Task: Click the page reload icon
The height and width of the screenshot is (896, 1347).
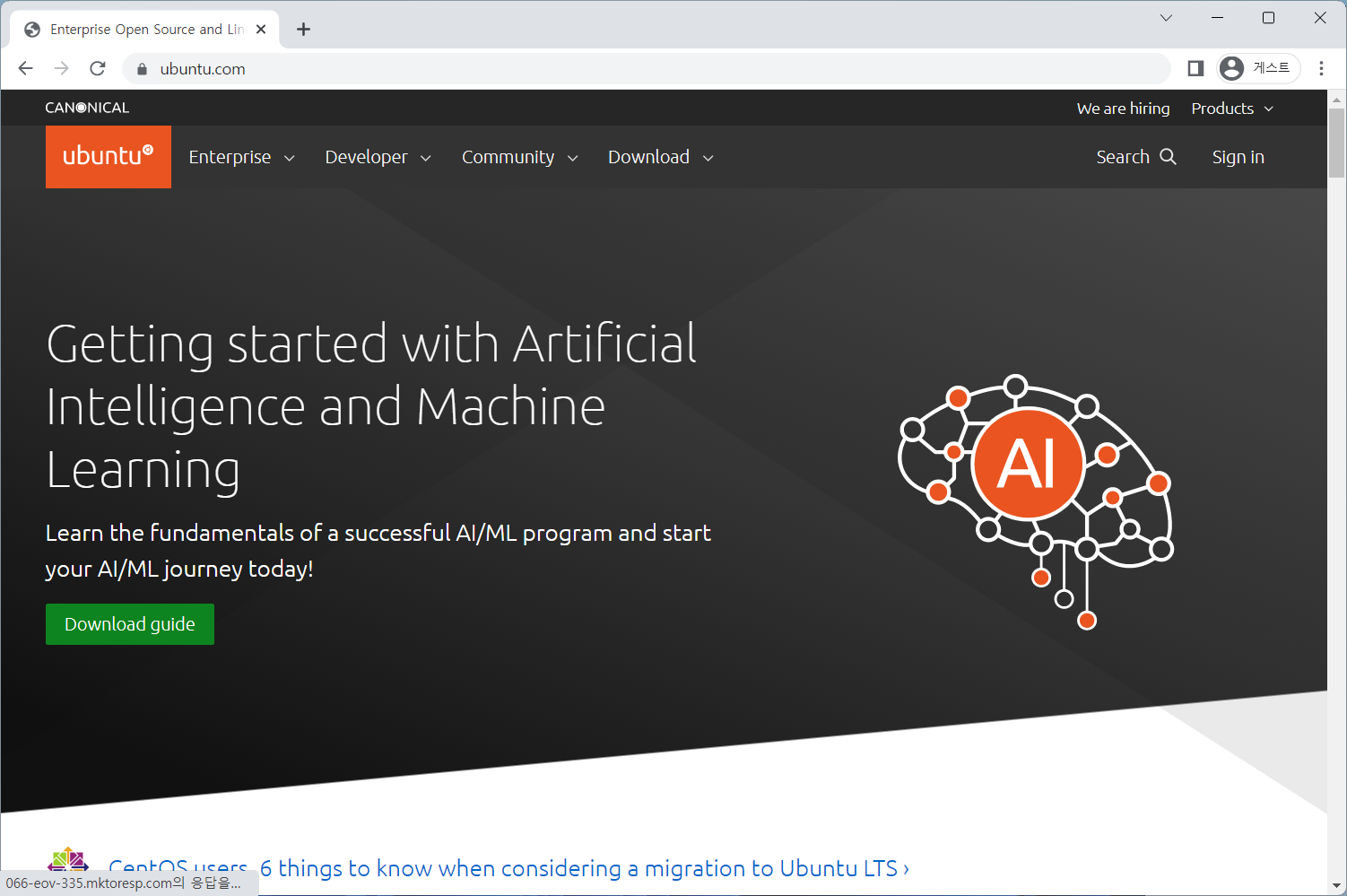Action: coord(98,68)
